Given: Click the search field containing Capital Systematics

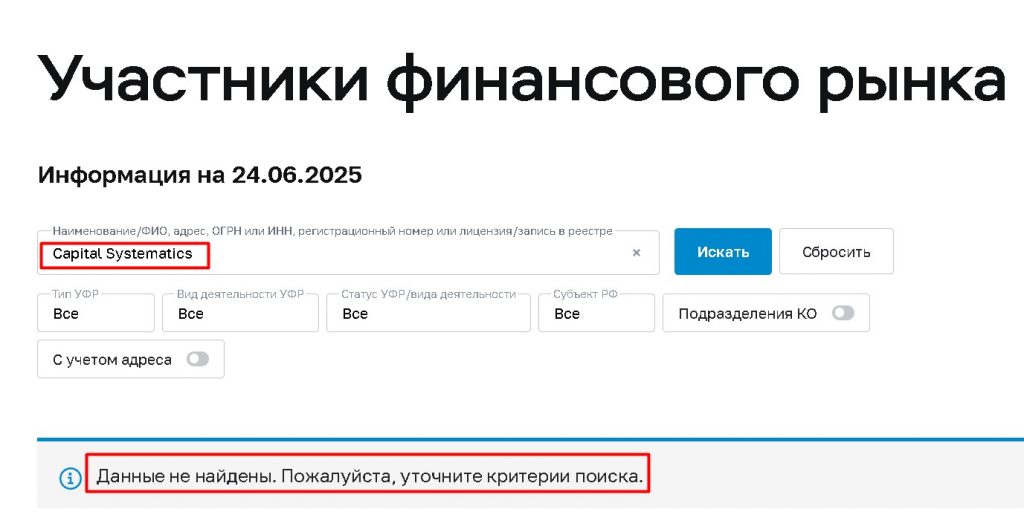Looking at the screenshot, I should tap(348, 253).
